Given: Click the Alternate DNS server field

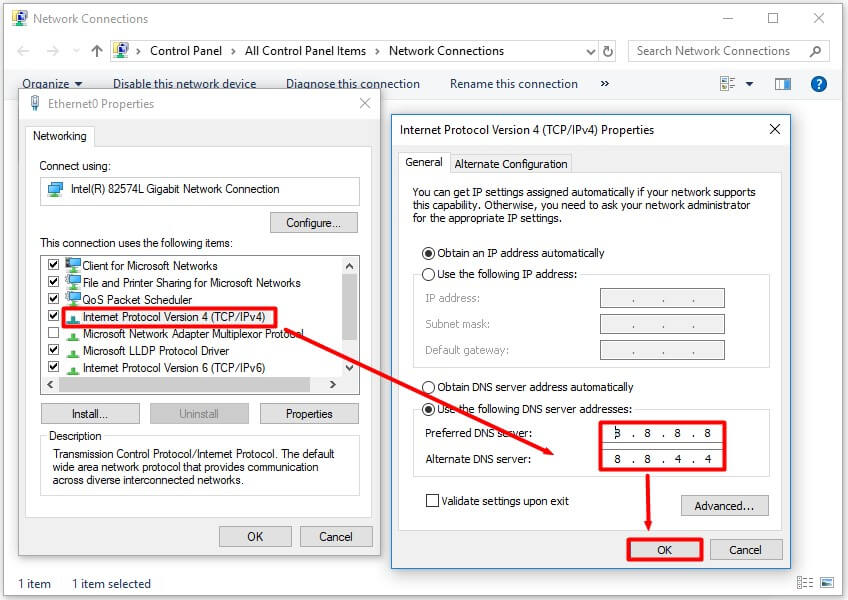Looking at the screenshot, I should click(x=662, y=459).
